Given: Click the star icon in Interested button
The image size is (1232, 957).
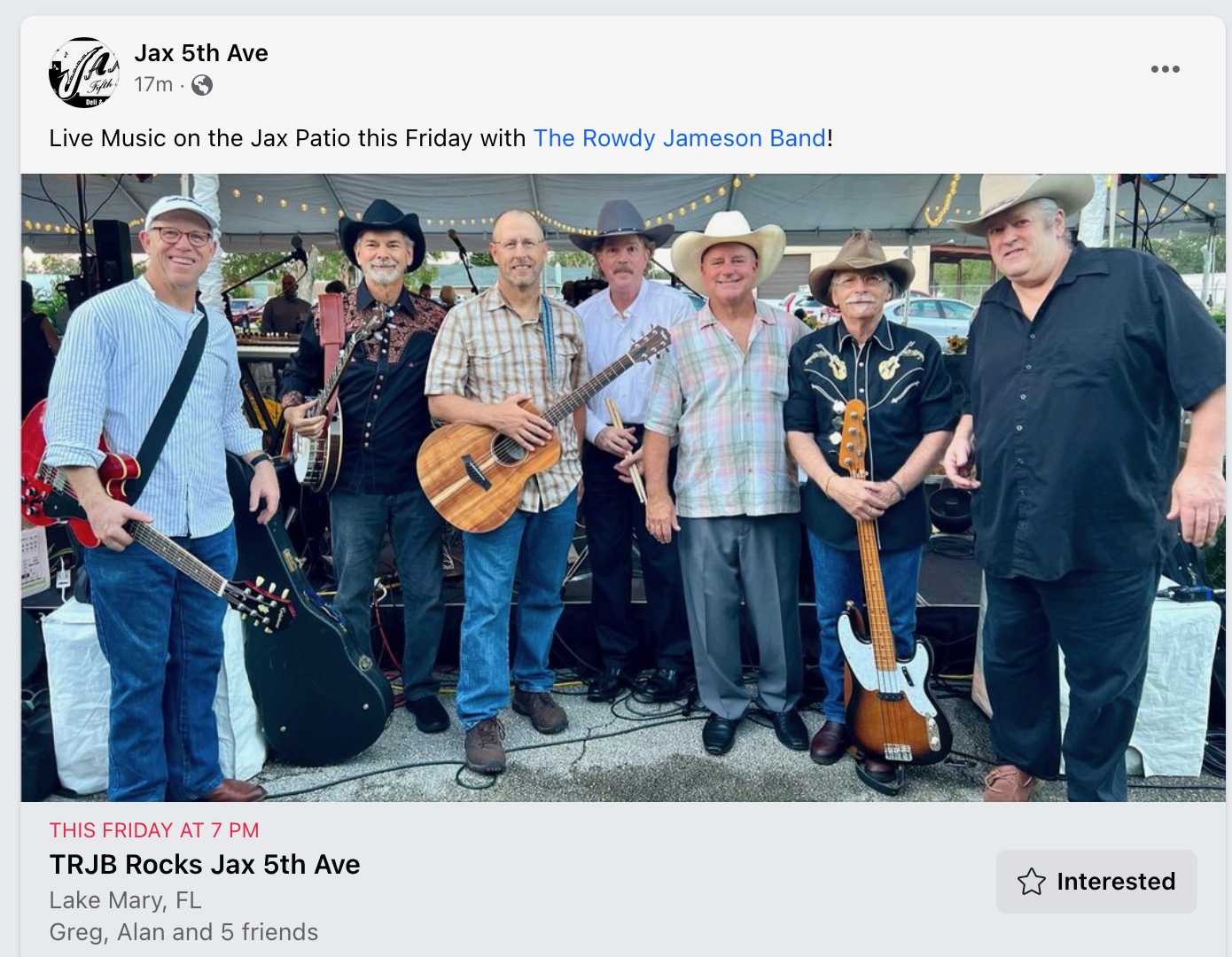Looking at the screenshot, I should tap(1031, 882).
